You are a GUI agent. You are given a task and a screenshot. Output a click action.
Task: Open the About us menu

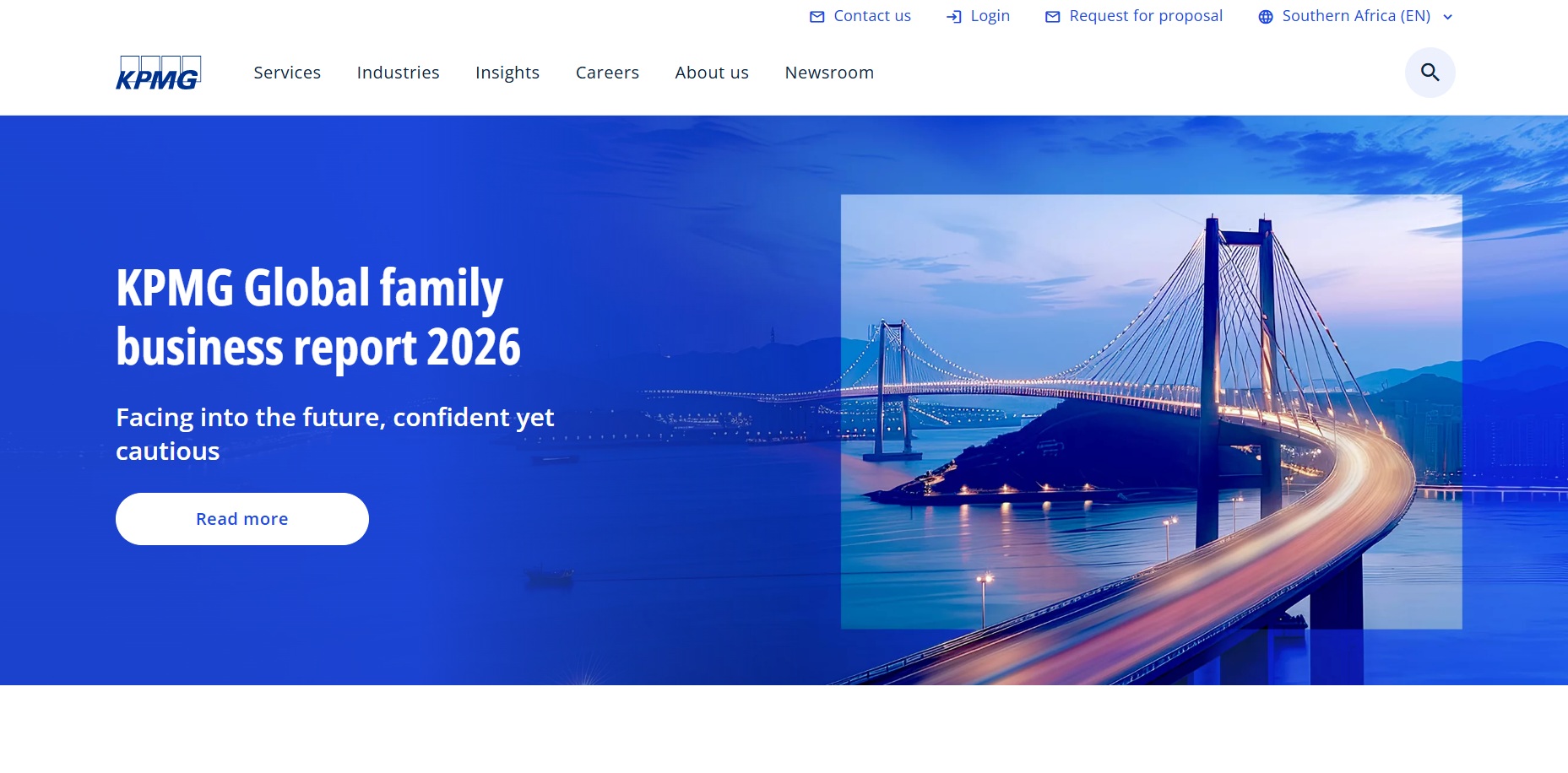coord(712,73)
